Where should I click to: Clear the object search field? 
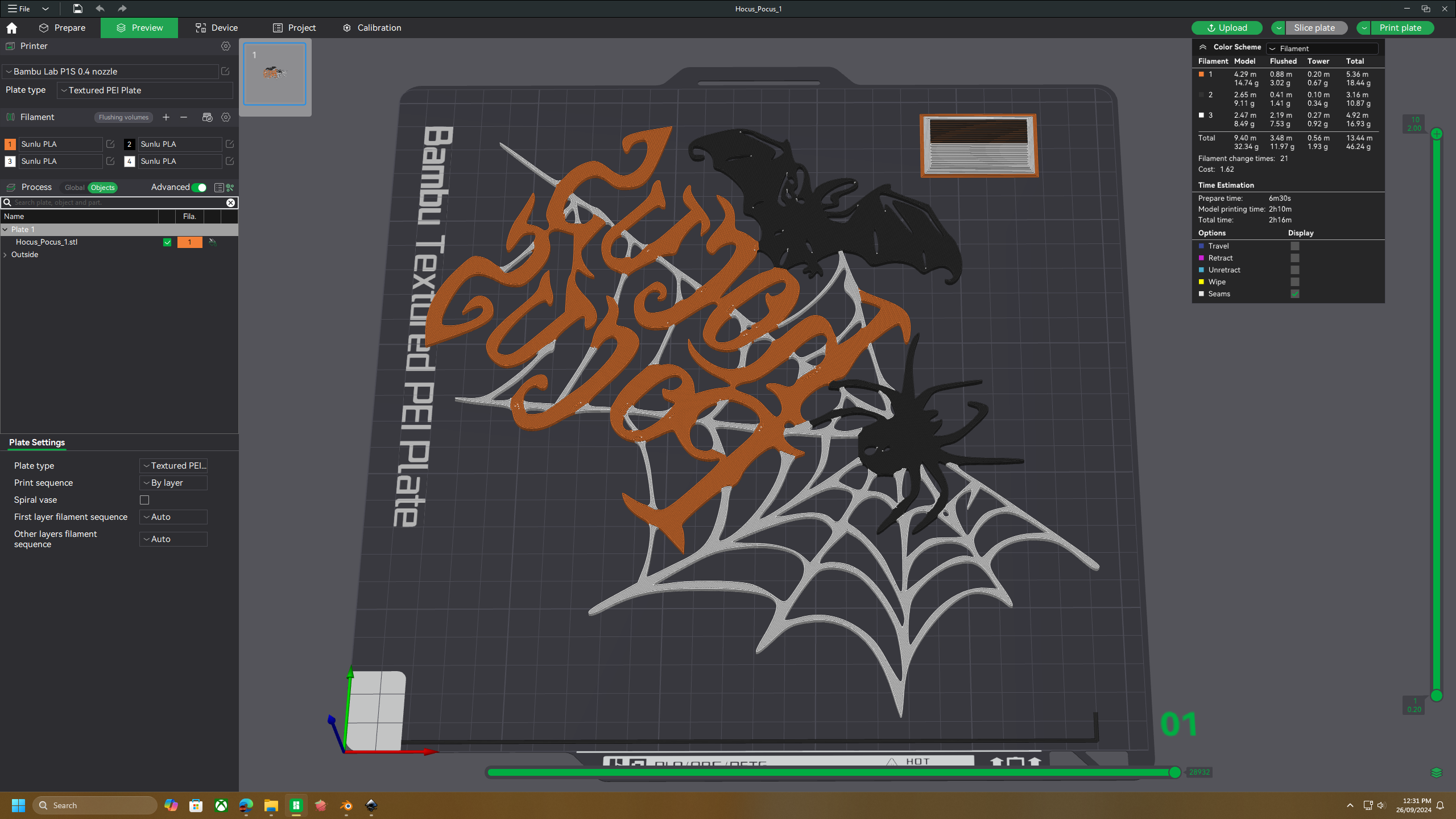[230, 202]
